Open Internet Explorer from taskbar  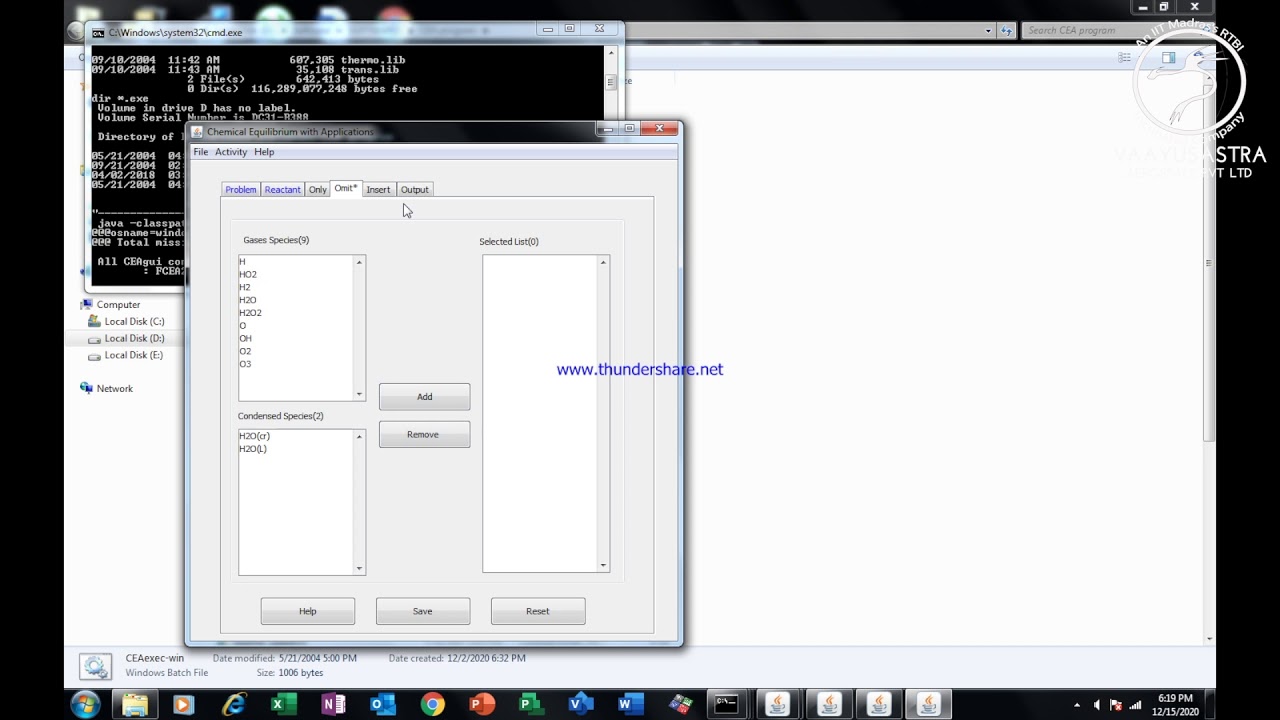[x=234, y=705]
